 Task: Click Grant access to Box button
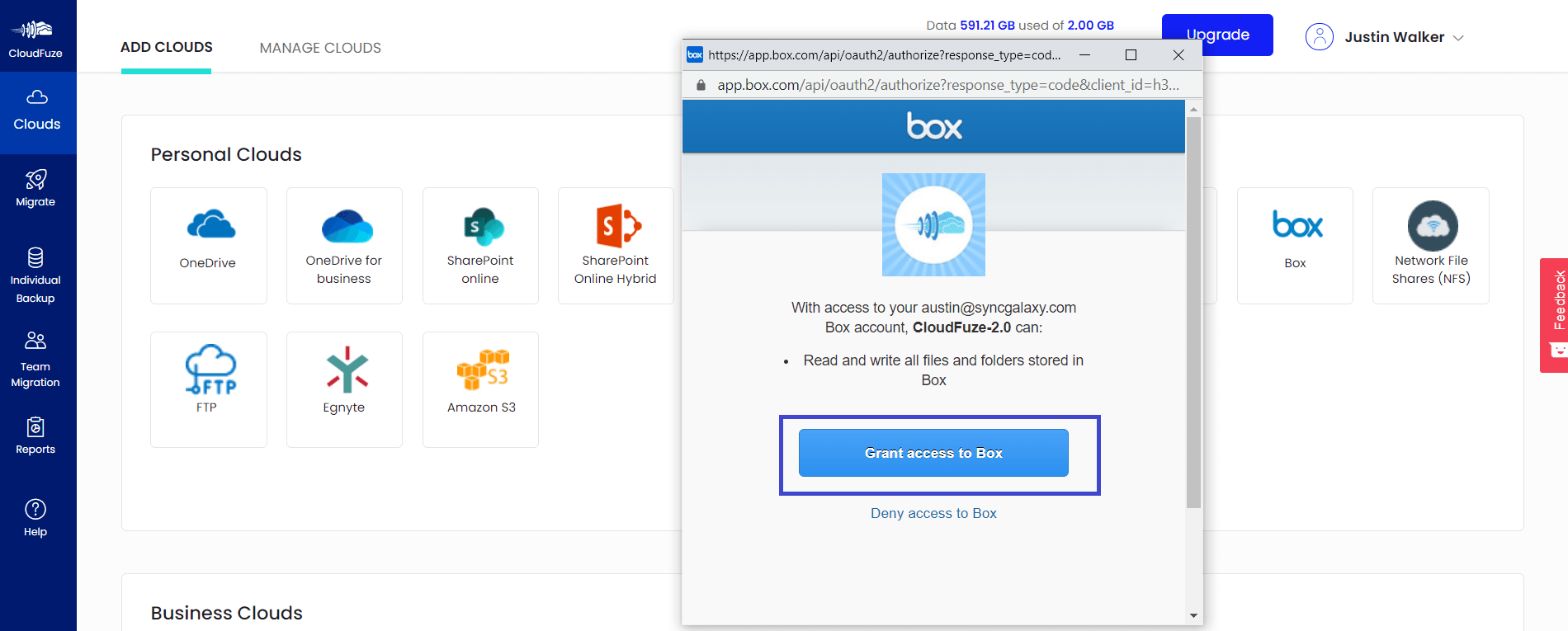(x=933, y=453)
